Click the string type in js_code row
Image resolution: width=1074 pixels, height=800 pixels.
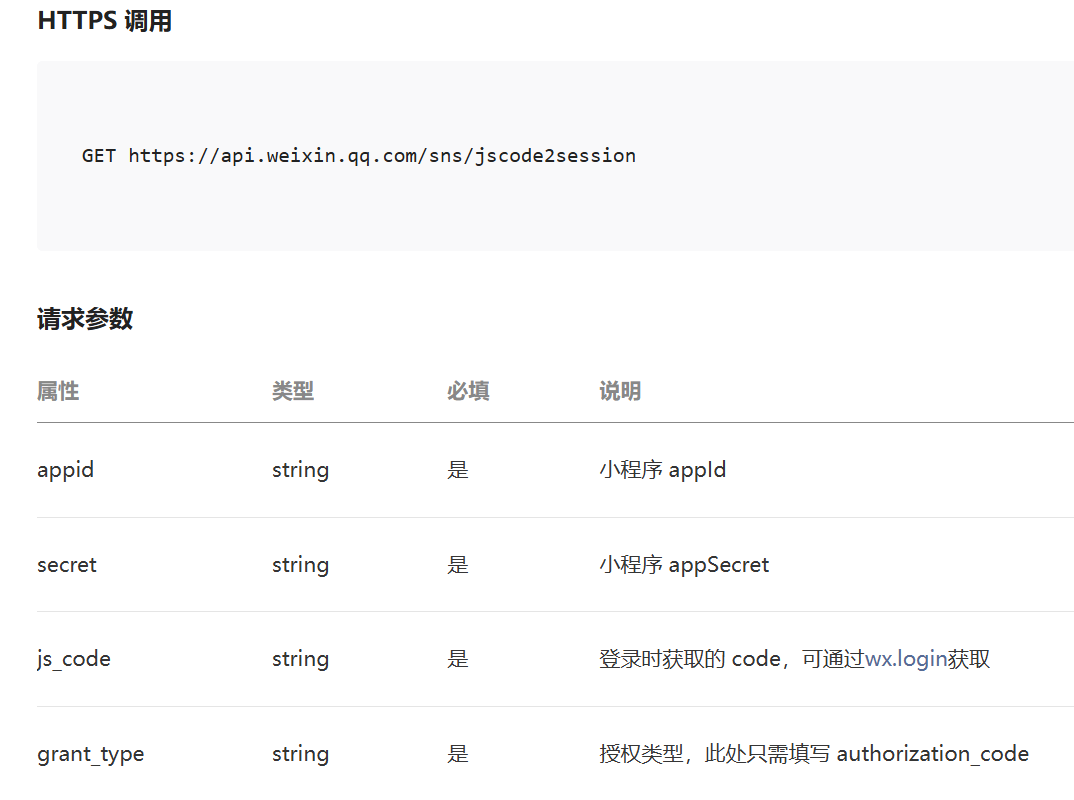point(300,659)
